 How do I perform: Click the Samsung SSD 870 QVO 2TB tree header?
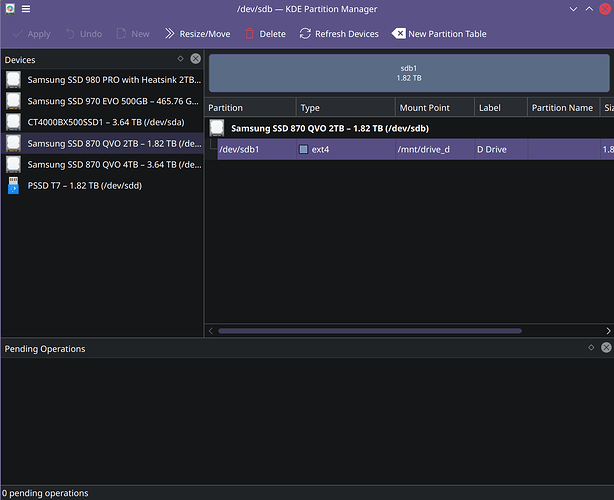[x=330, y=128]
